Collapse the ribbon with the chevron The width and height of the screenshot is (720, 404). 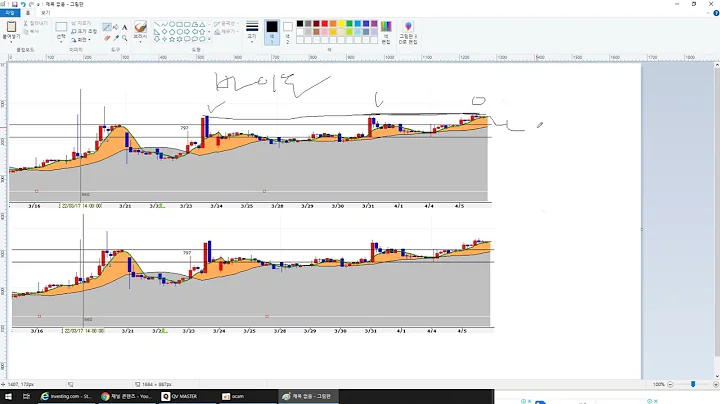[709, 13]
